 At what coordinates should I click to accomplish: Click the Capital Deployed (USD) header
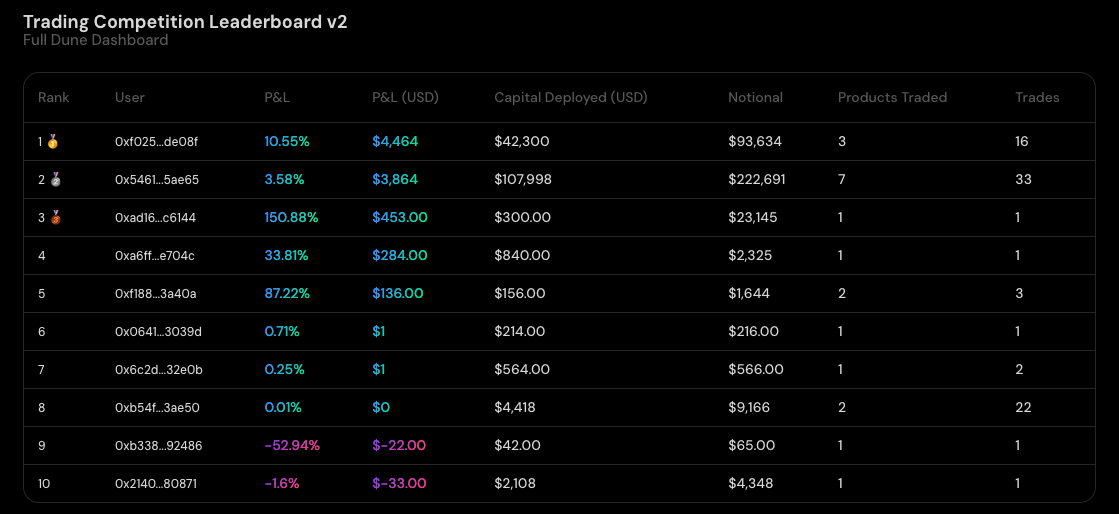tap(570, 97)
